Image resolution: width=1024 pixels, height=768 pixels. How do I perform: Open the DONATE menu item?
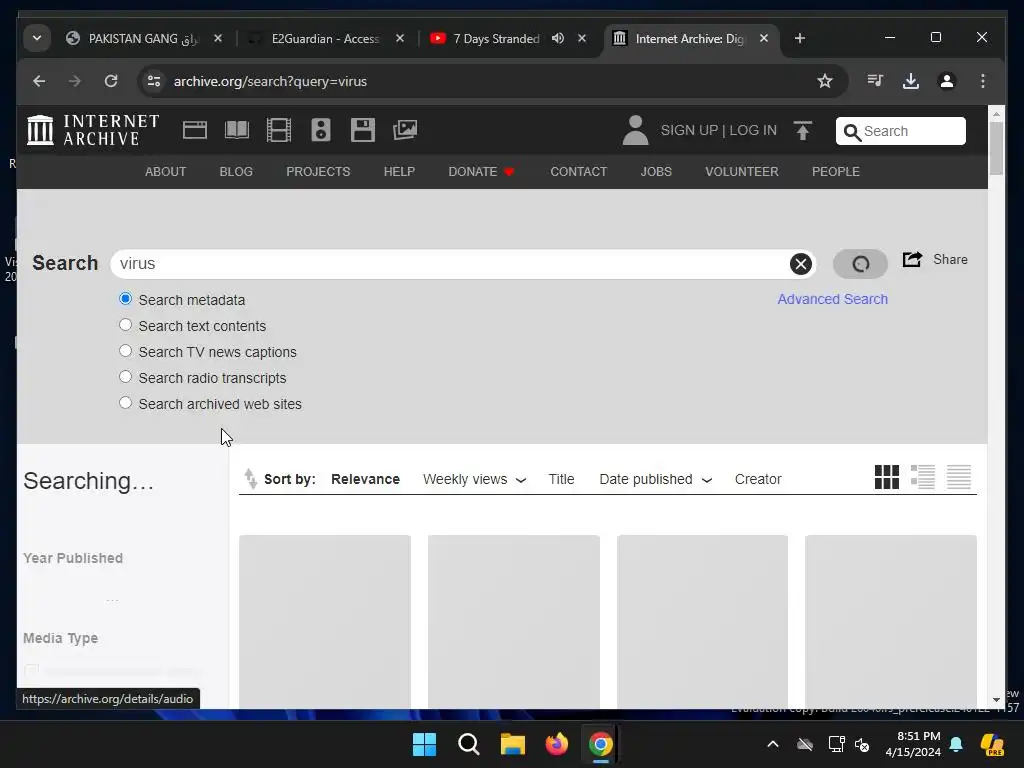point(481,172)
